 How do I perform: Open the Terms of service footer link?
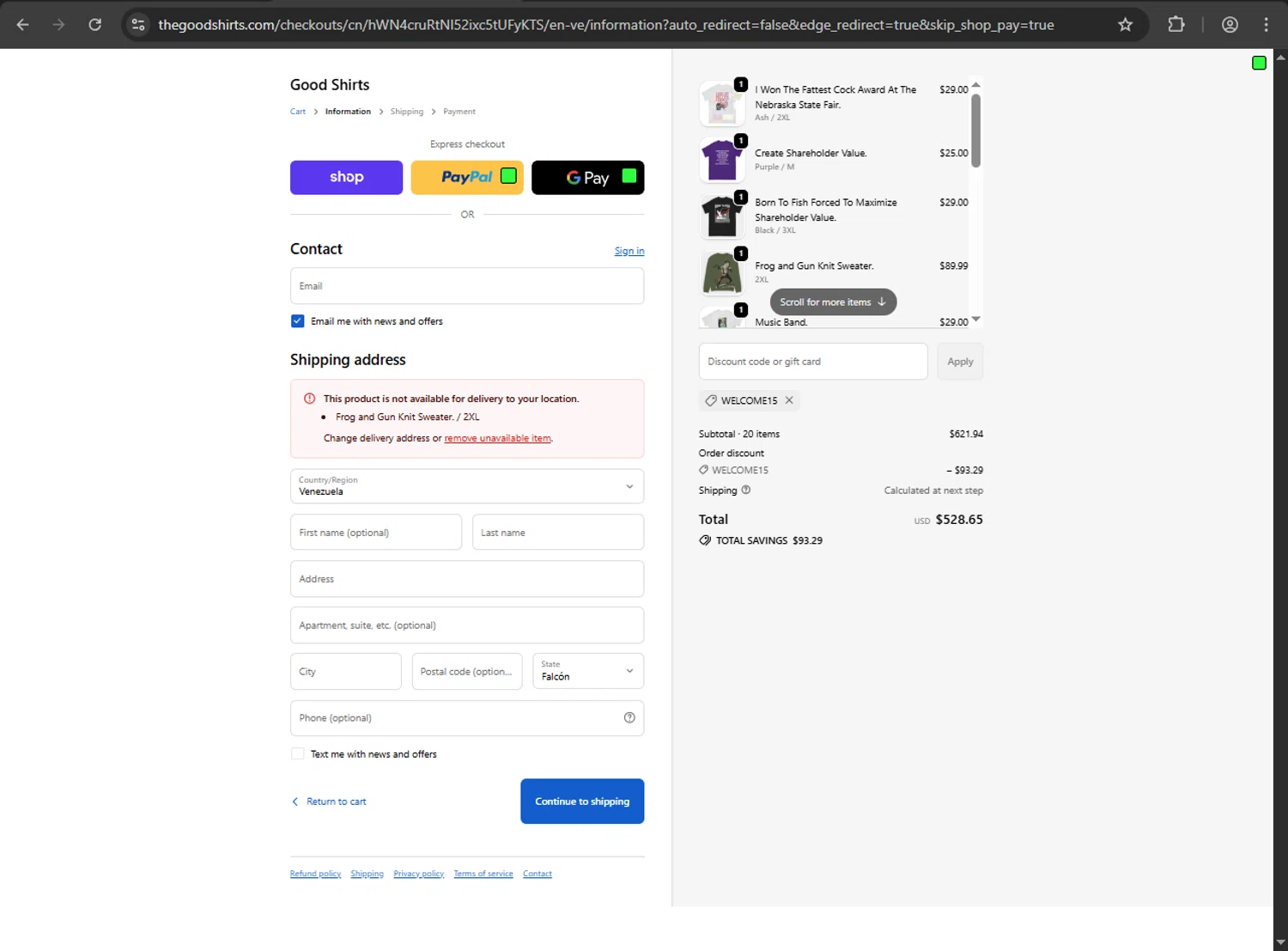click(483, 874)
